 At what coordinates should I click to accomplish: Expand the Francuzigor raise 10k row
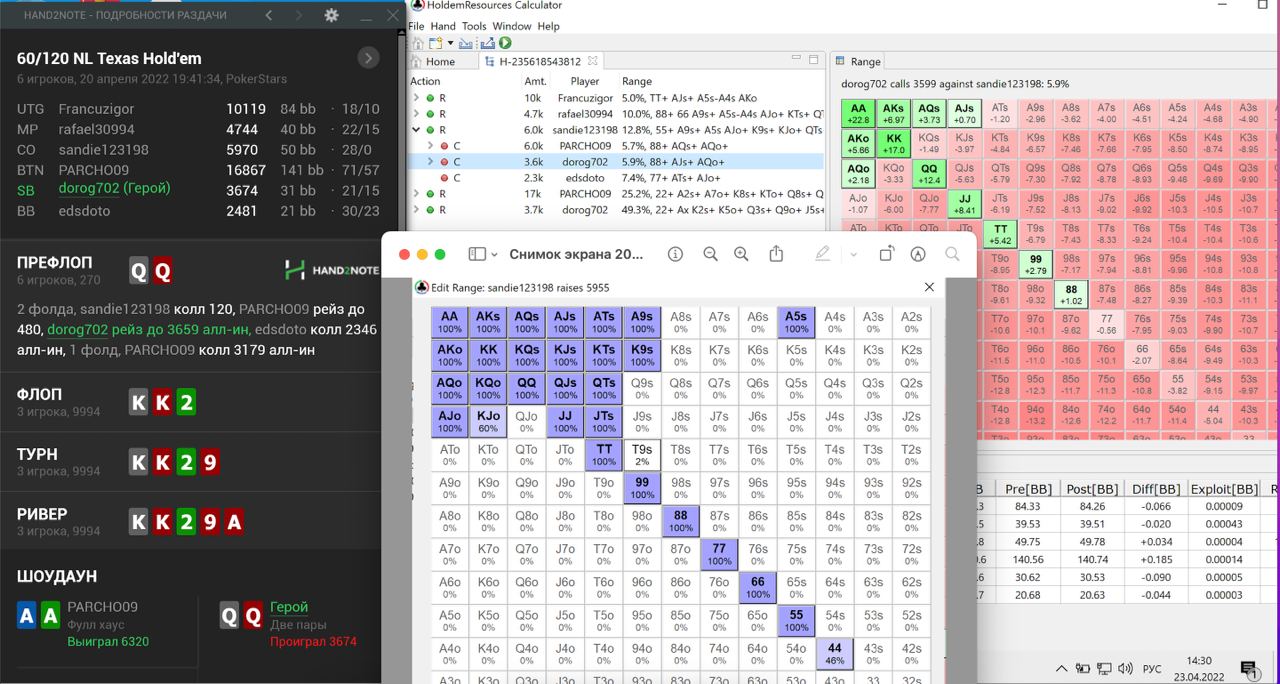[417, 98]
